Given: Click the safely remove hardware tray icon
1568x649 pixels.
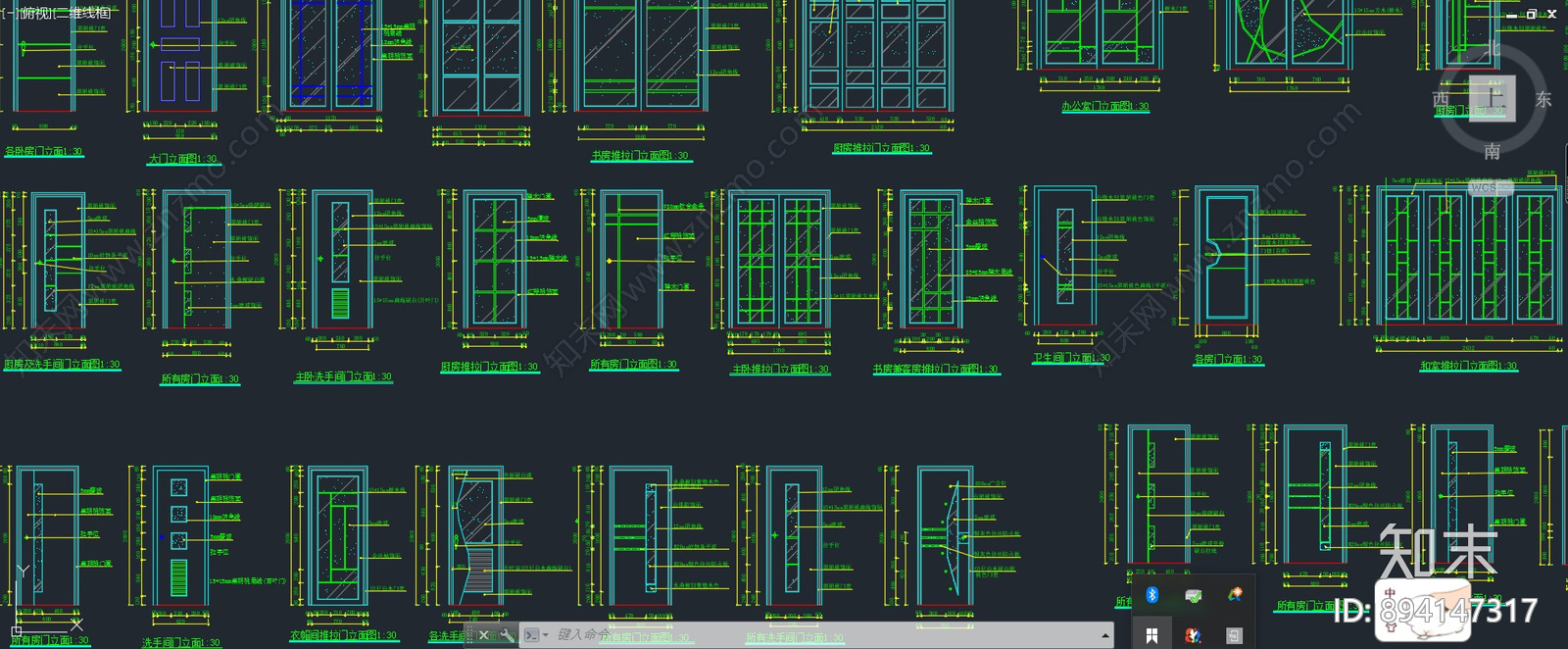Looking at the screenshot, I should (x=1193, y=595).
